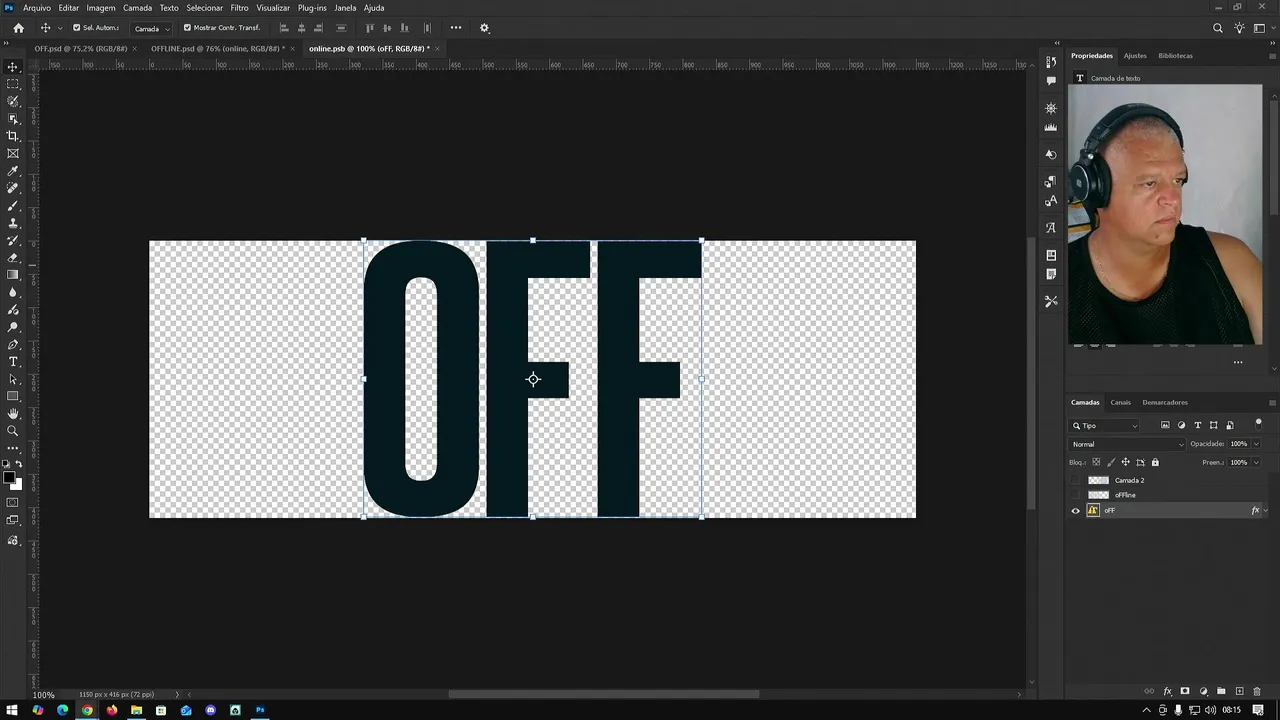Open the Tipo layer filter dropdown
The width and height of the screenshot is (1280, 720).
[1105, 426]
